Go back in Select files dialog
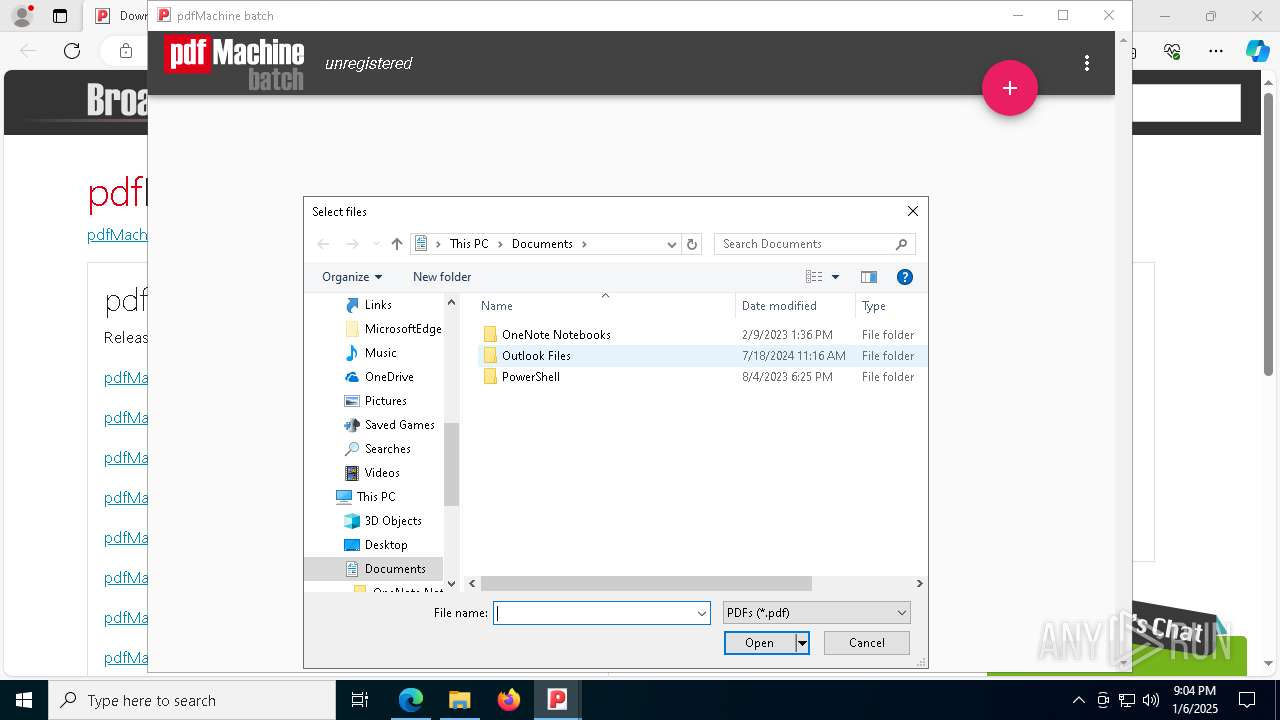Screen dimensions: 1280x720 [x=323, y=244]
